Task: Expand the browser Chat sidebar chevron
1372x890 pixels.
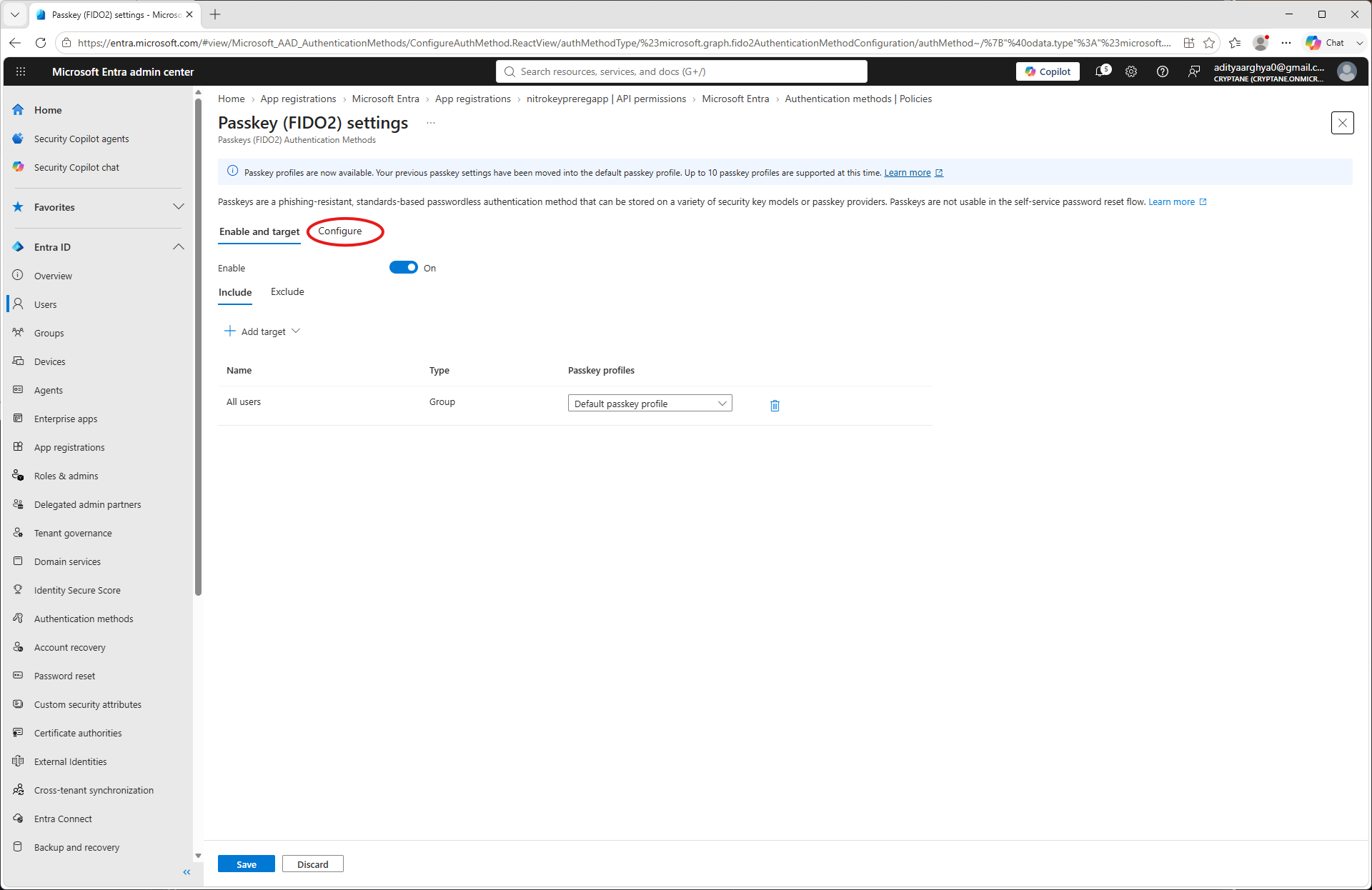Action: [1360, 43]
